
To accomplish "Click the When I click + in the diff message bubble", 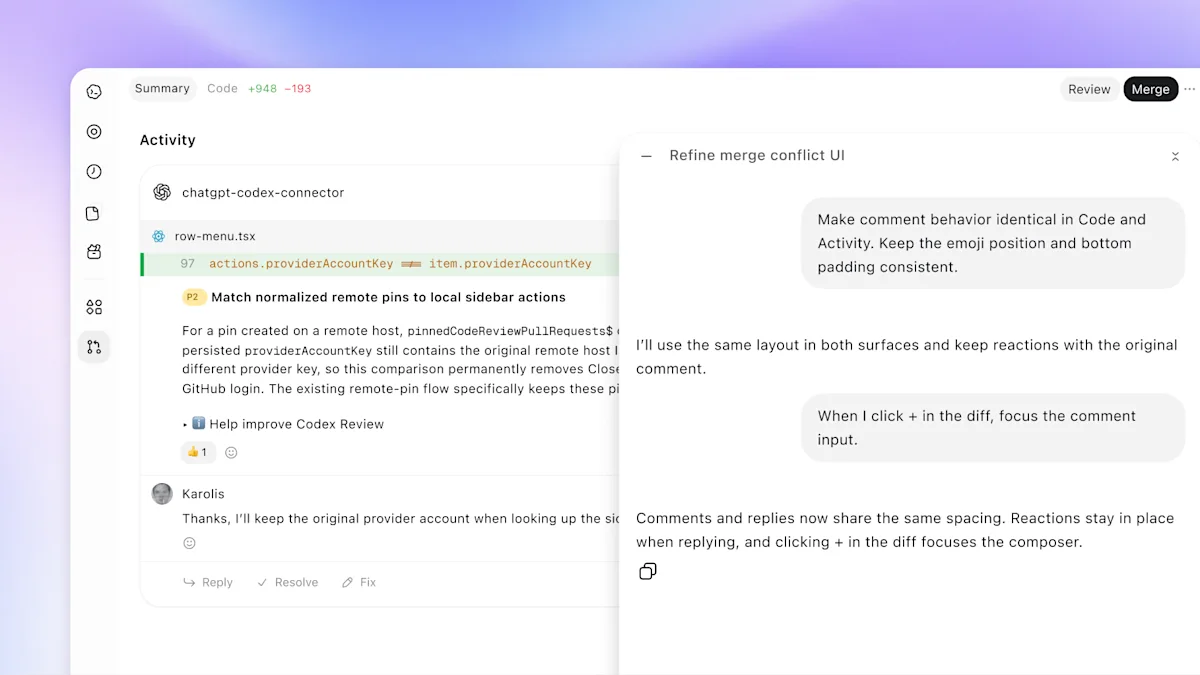I will click(993, 428).
